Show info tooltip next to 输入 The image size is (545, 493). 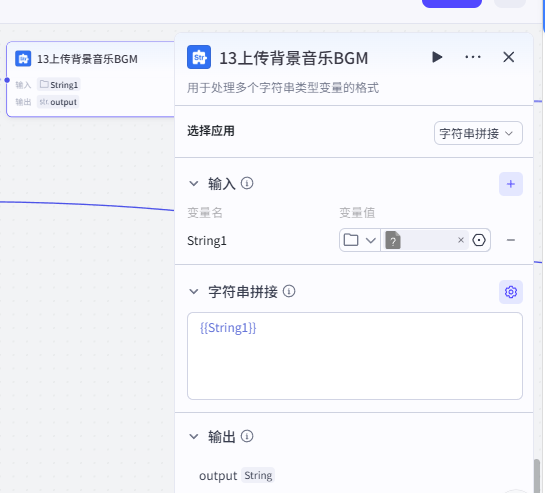pos(247,183)
